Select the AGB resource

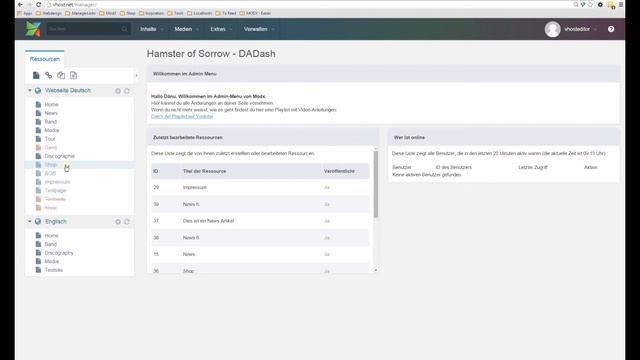[50, 173]
